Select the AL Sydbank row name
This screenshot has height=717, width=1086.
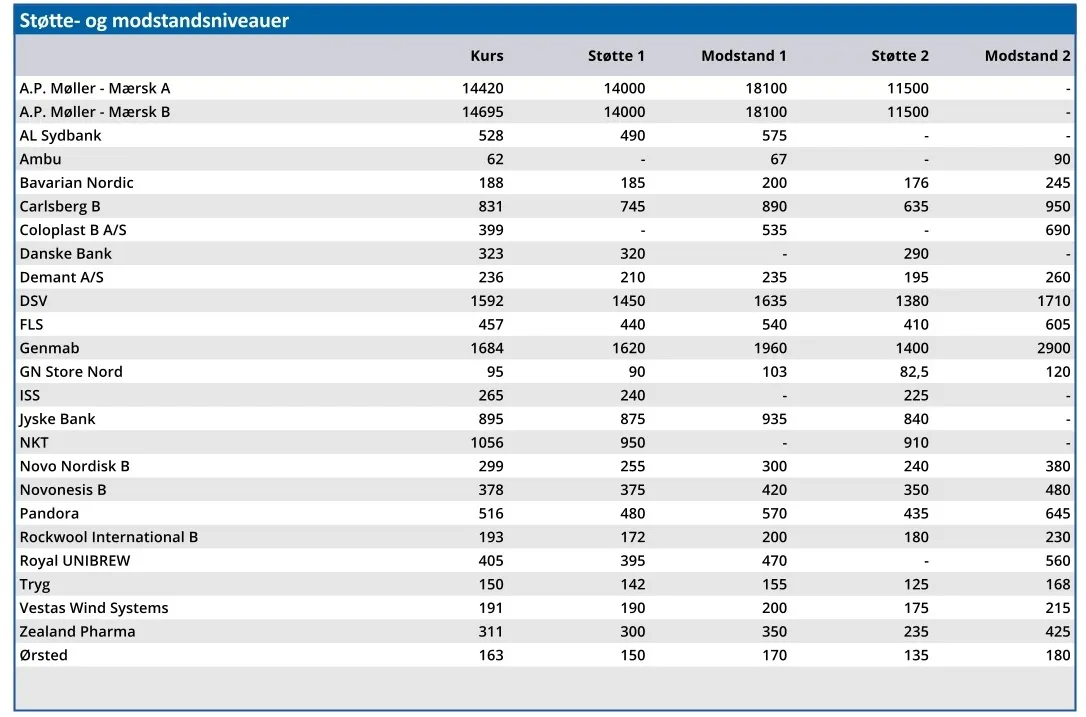(60, 136)
